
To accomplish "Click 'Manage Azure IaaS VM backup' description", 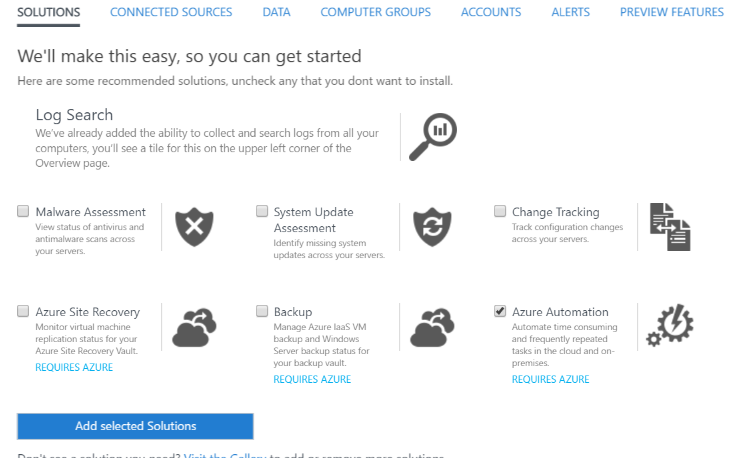I will [322, 345].
